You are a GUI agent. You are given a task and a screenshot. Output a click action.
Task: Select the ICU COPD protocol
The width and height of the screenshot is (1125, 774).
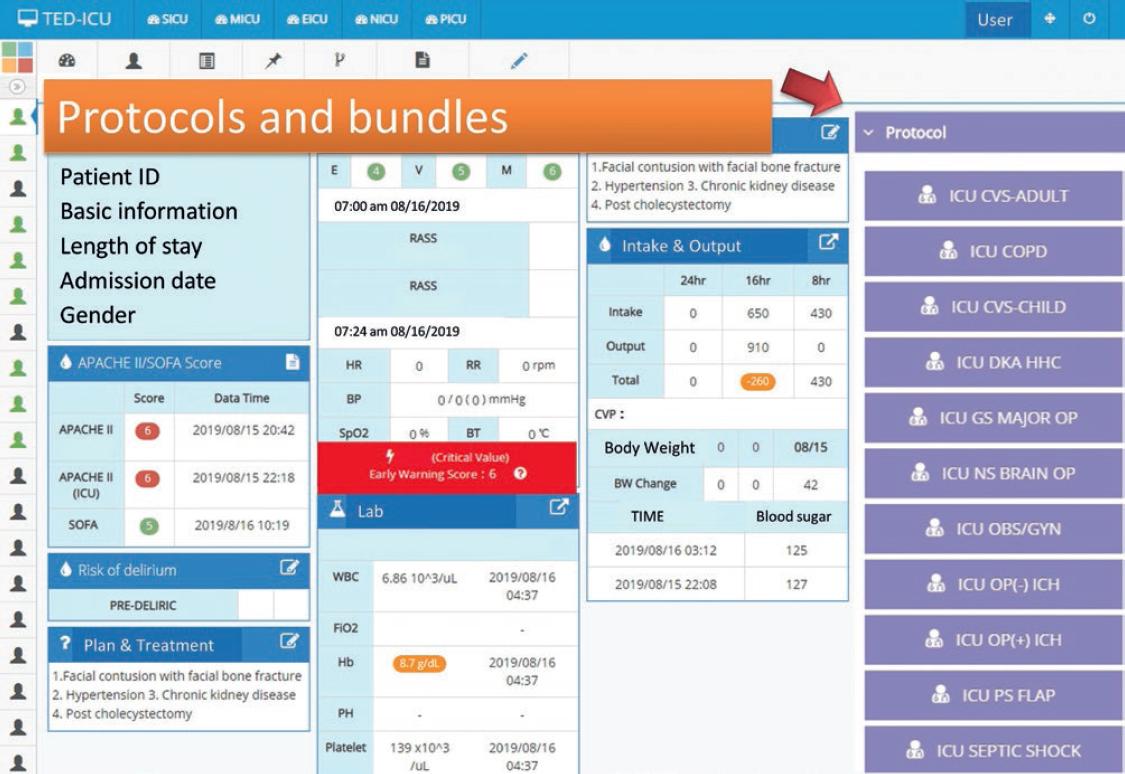pyautogui.click(x=993, y=251)
